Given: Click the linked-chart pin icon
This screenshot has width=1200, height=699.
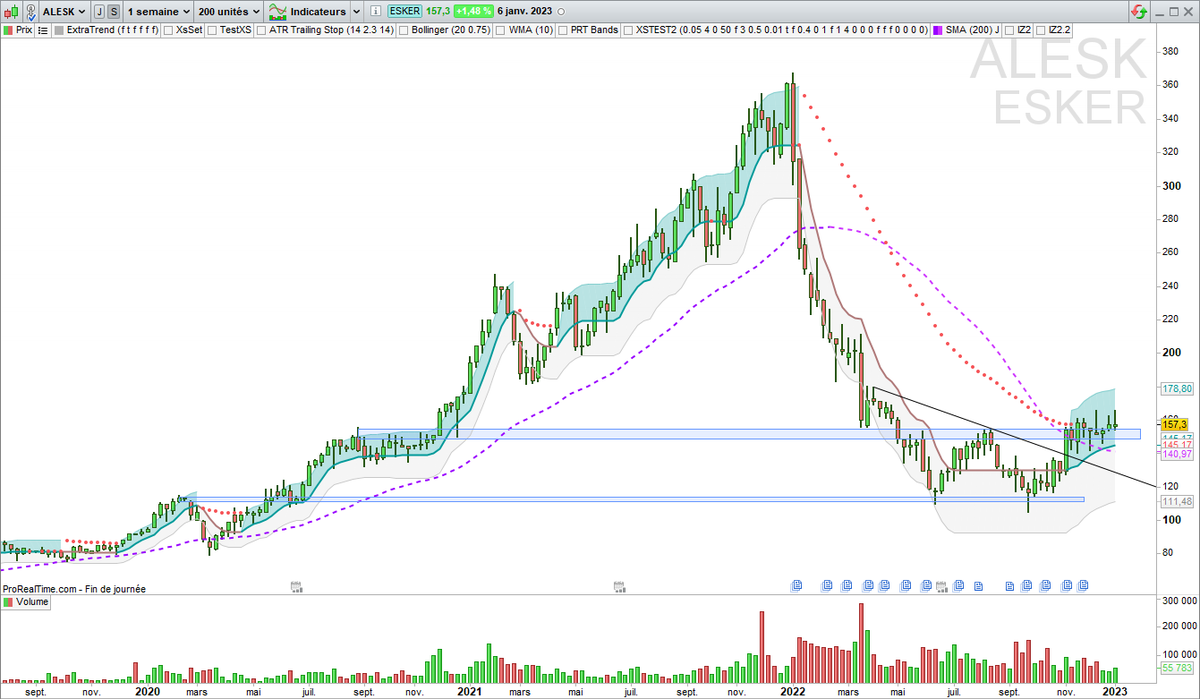Looking at the screenshot, I should 30,12.
